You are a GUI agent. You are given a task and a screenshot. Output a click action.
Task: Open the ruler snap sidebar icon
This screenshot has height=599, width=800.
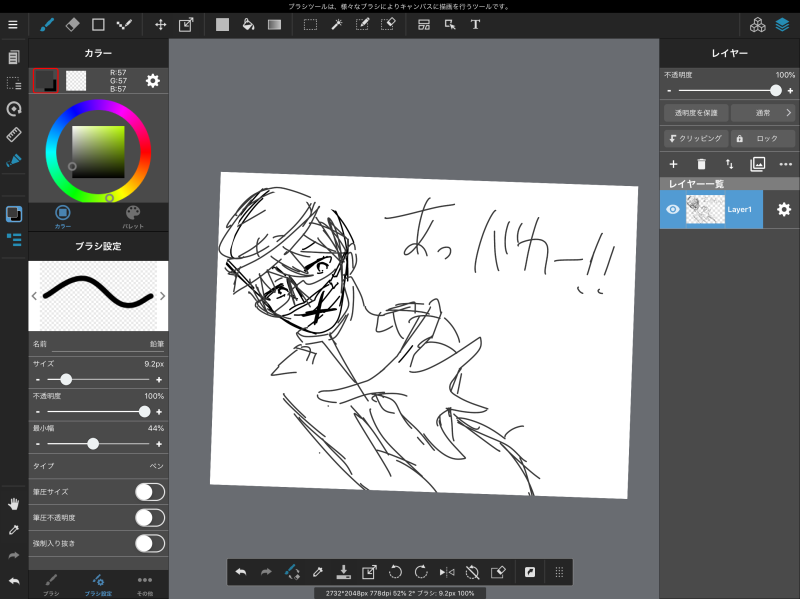(14, 135)
